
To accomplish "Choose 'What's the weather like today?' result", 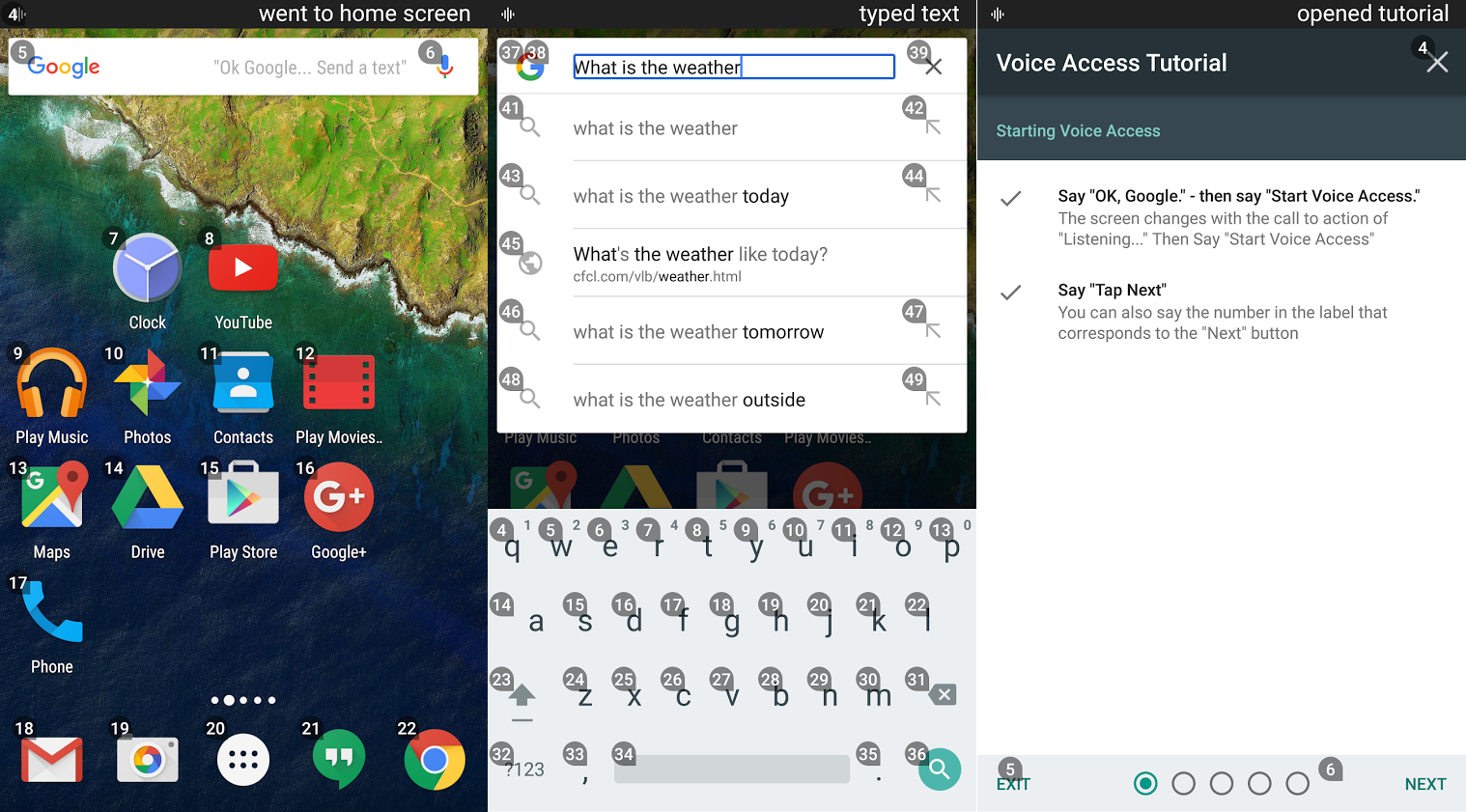I will tap(700, 263).
